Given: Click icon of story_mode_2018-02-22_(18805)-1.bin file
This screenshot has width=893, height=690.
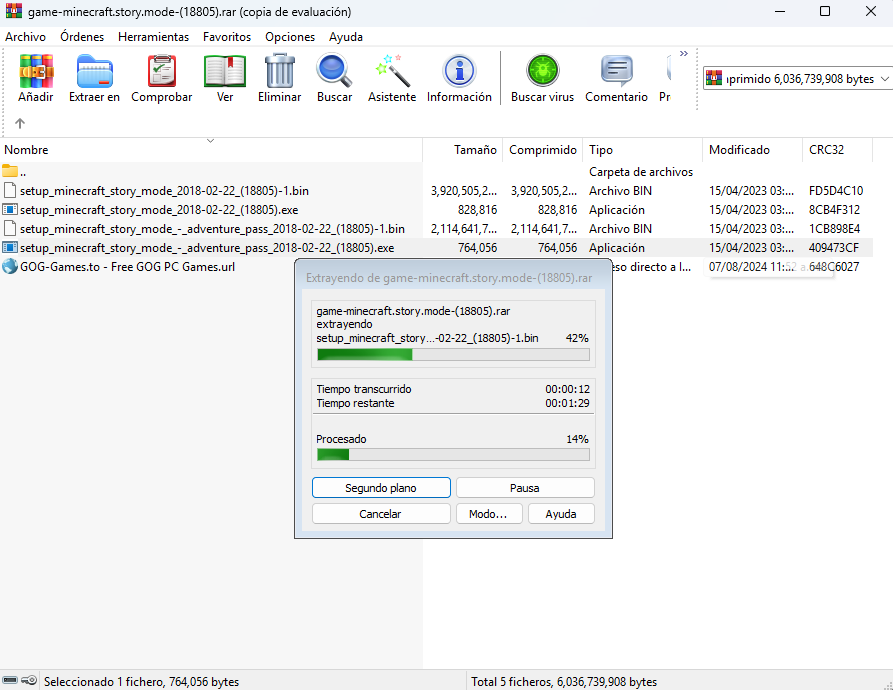Looking at the screenshot, I should point(10,190).
